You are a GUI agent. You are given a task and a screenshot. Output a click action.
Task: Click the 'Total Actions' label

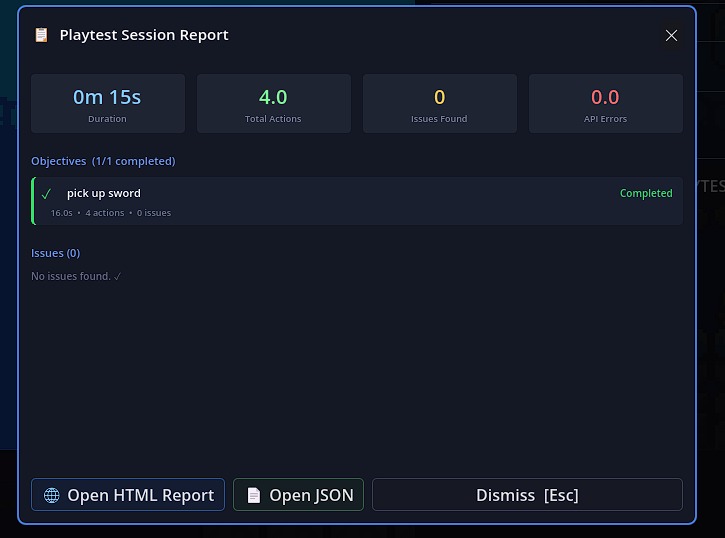[x=273, y=119]
